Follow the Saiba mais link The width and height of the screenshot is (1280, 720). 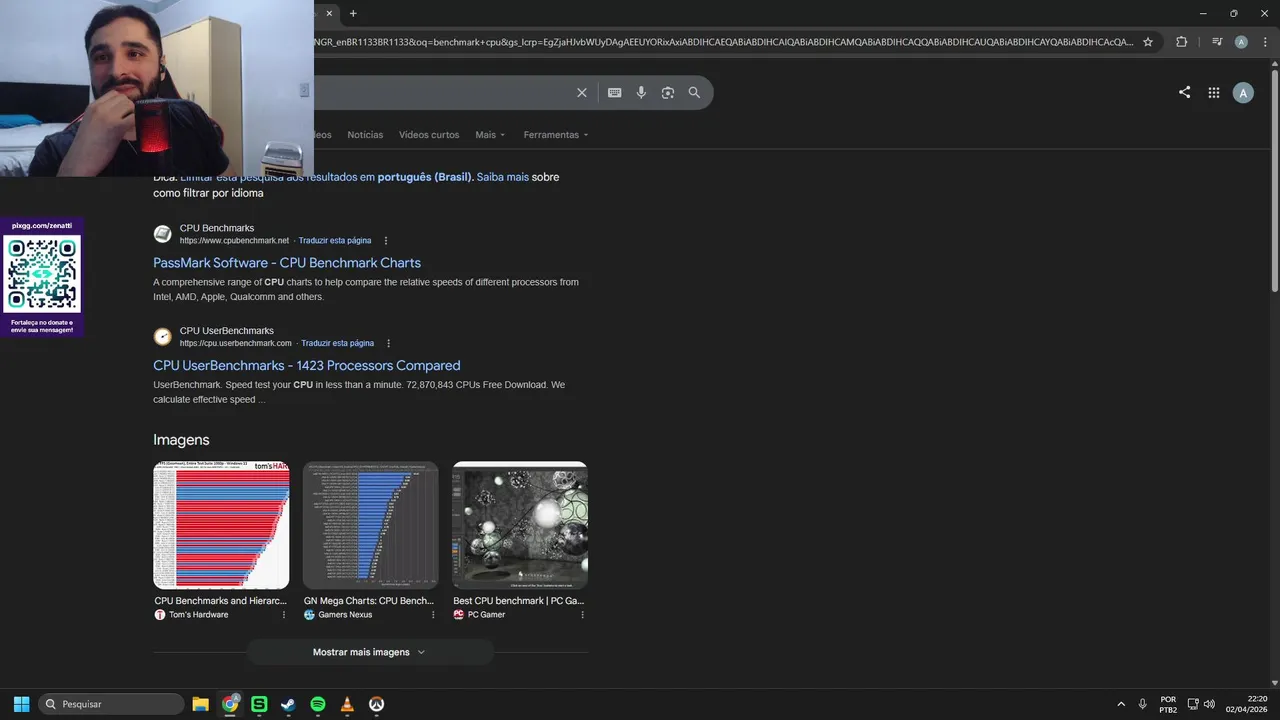503,177
